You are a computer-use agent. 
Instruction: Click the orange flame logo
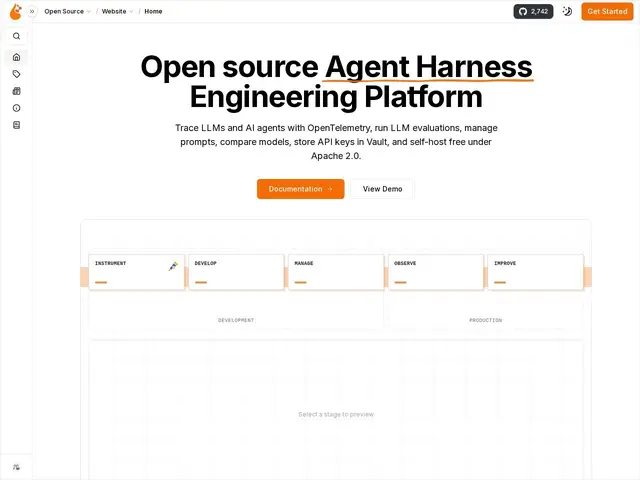(x=16, y=11)
